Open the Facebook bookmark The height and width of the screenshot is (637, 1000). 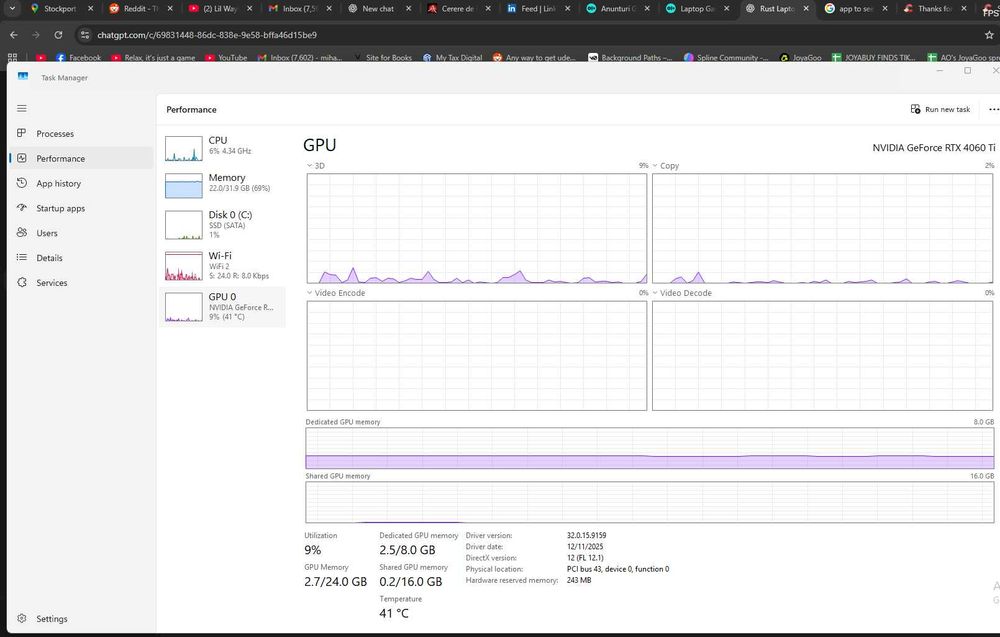78,57
